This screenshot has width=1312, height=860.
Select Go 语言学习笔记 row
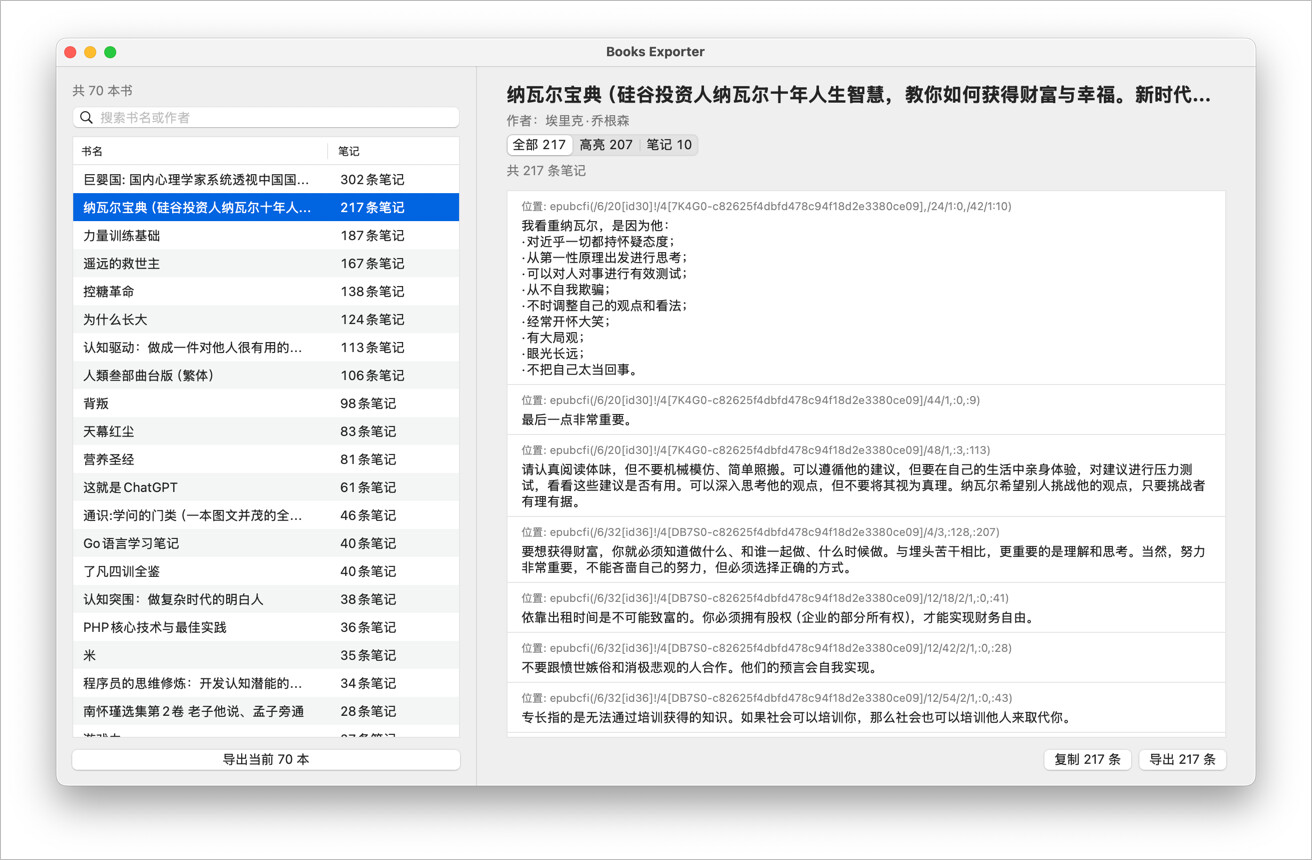[266, 544]
